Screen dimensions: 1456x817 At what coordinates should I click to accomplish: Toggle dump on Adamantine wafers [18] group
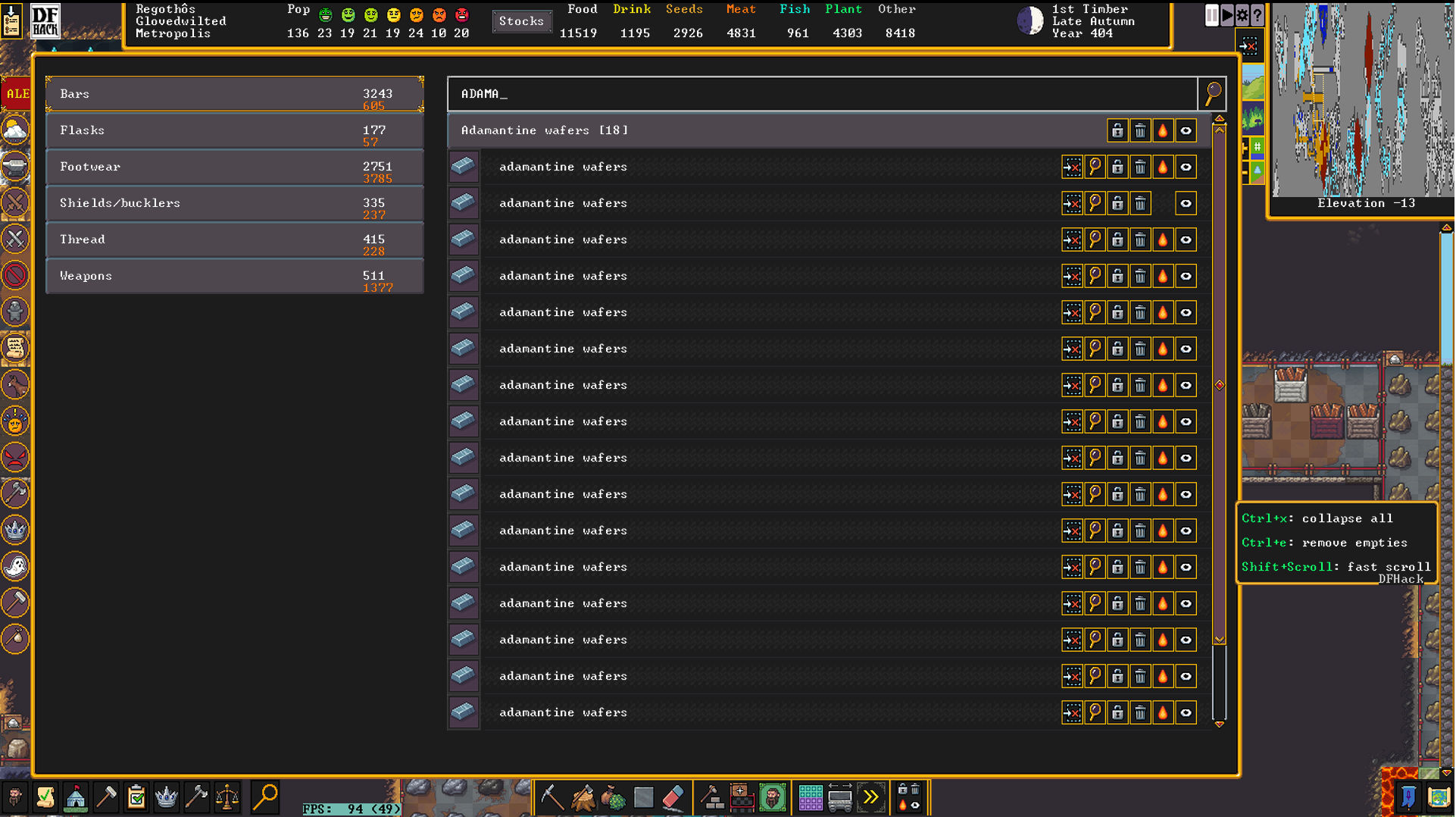(x=1140, y=130)
